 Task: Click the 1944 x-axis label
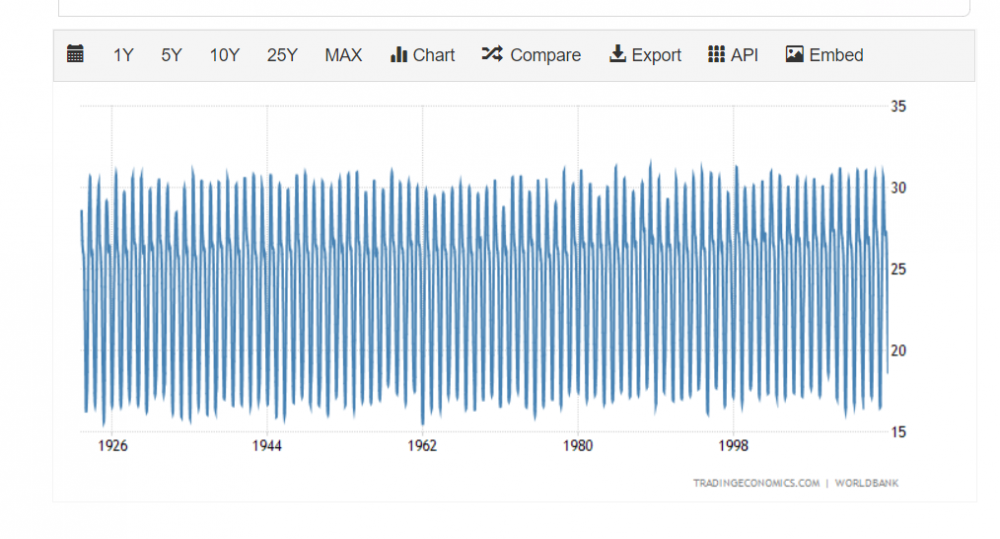pos(267,446)
